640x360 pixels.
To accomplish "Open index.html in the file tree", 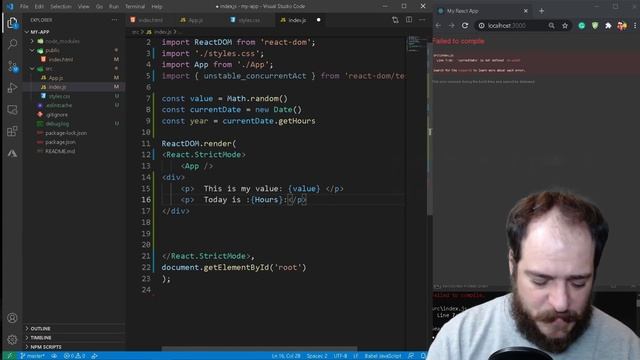I will coord(61,60).
